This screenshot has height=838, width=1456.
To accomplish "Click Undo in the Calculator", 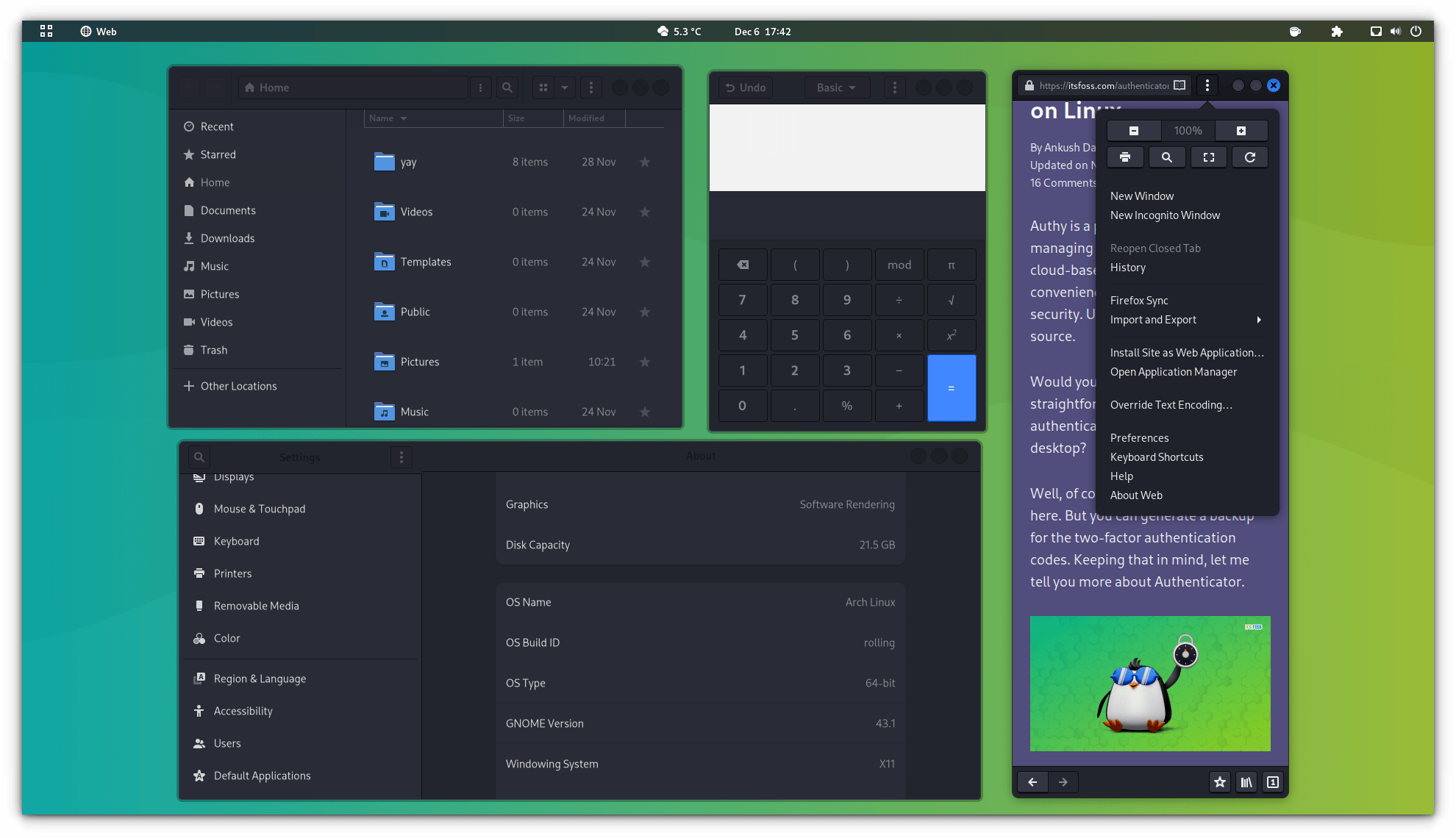I will (745, 87).
